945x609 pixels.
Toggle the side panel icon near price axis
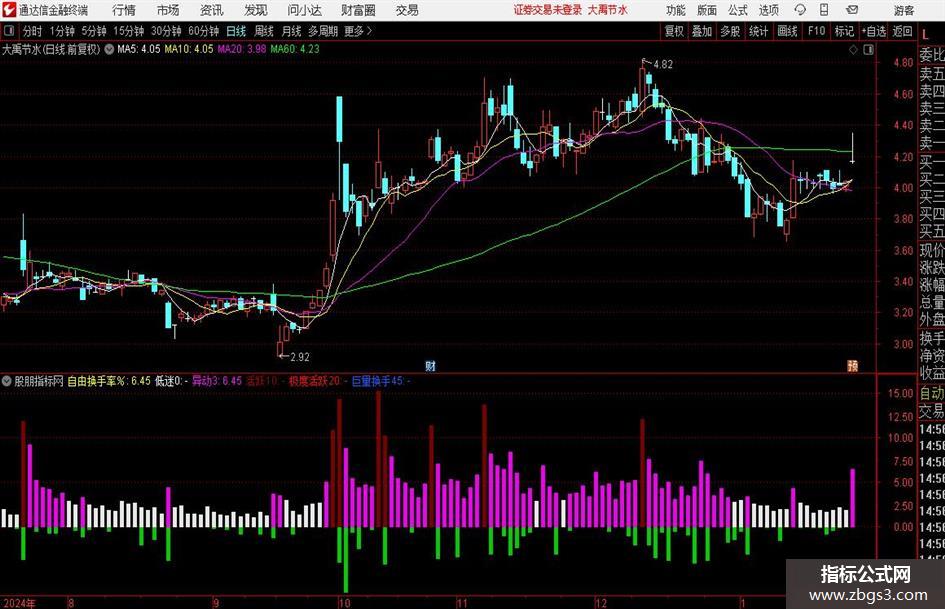point(868,50)
